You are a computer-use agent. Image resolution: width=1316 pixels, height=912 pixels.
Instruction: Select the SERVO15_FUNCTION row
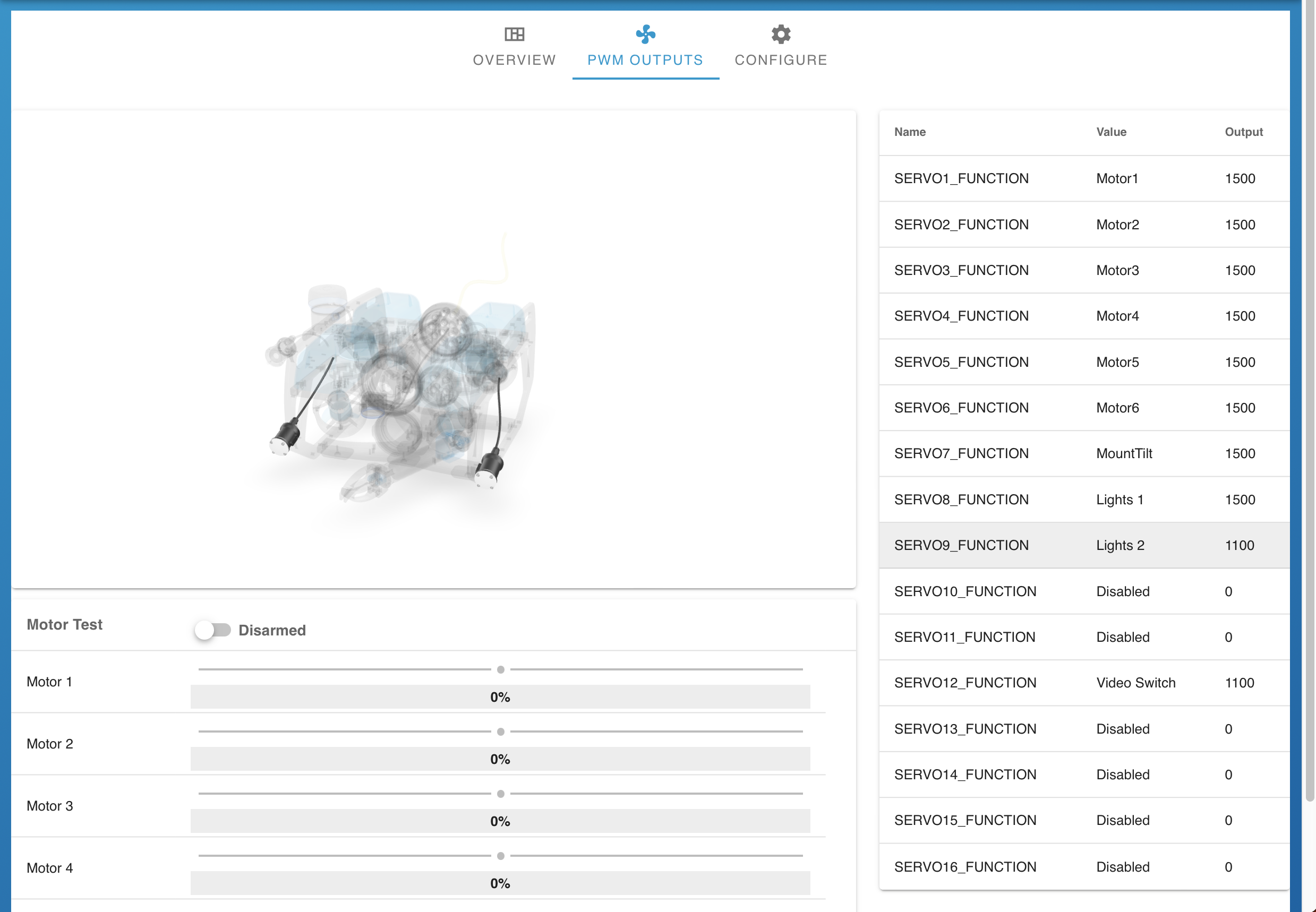coord(1084,820)
